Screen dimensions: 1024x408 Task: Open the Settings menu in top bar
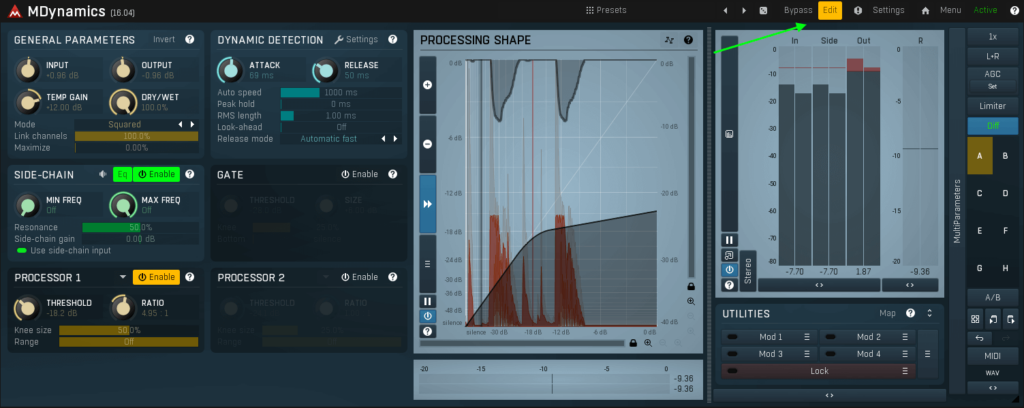pyautogui.click(x=888, y=10)
